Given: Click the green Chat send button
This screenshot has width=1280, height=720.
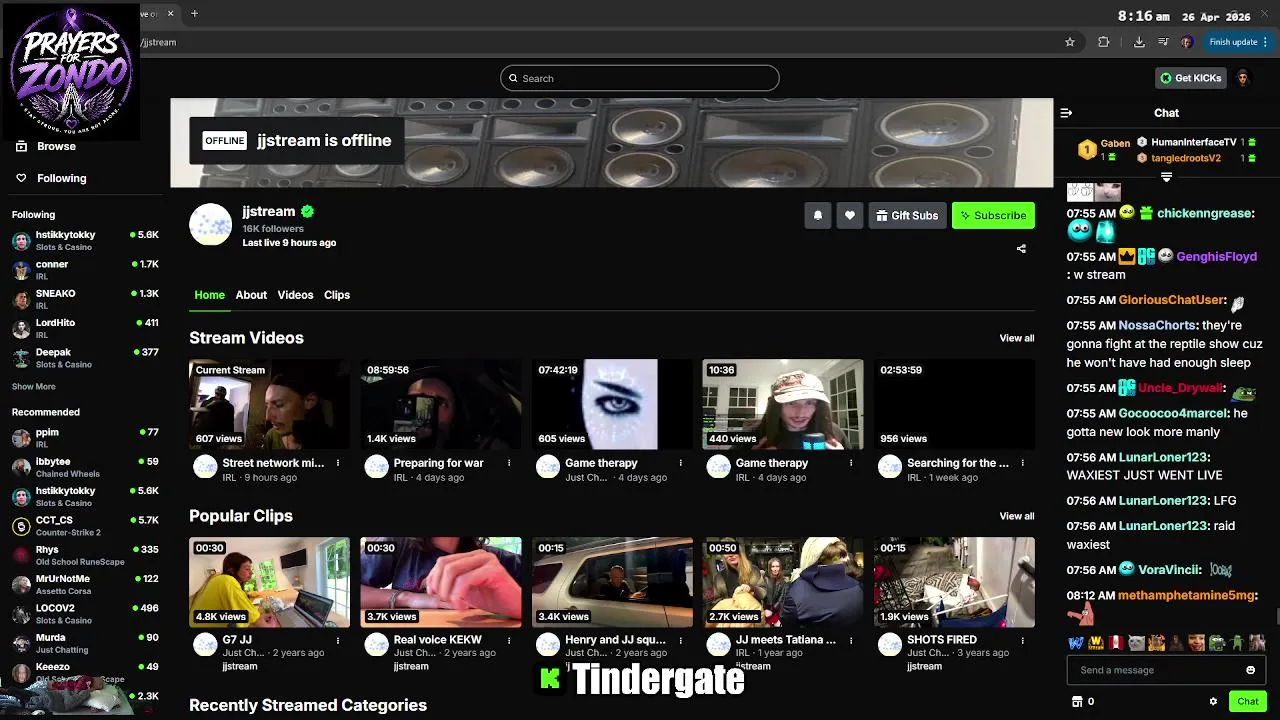Looking at the screenshot, I should (1247, 701).
